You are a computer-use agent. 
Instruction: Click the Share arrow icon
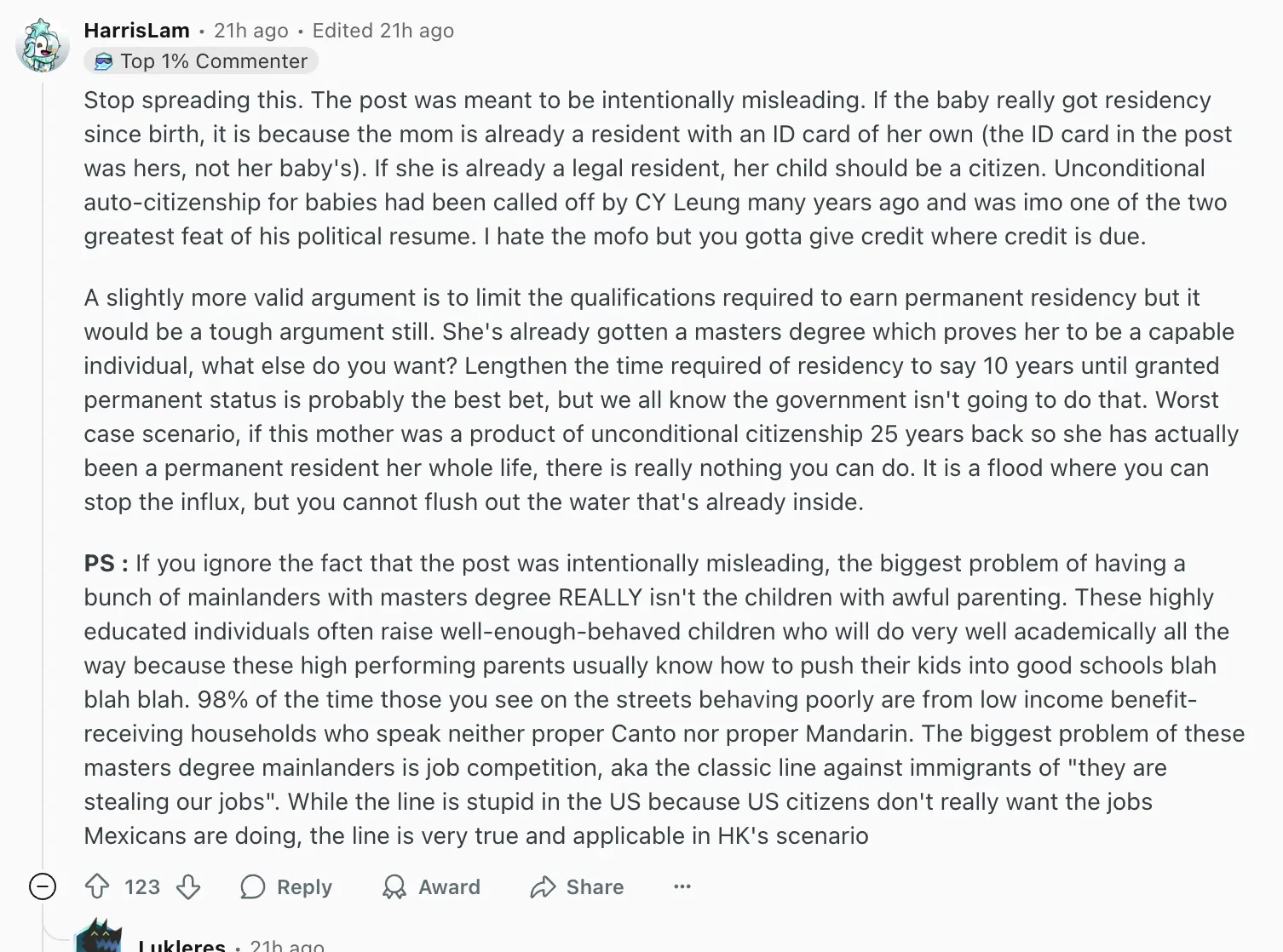pos(543,887)
